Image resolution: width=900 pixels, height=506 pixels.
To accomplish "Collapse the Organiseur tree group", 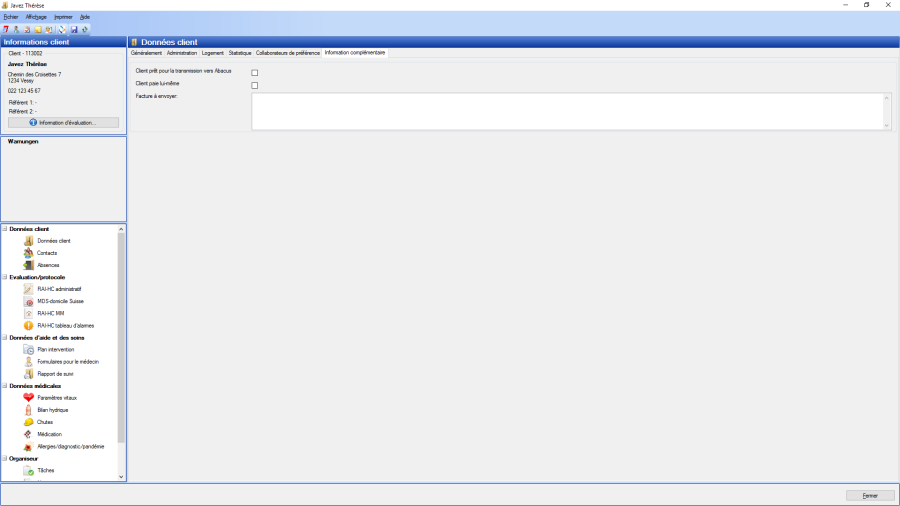I will (x=5, y=458).
